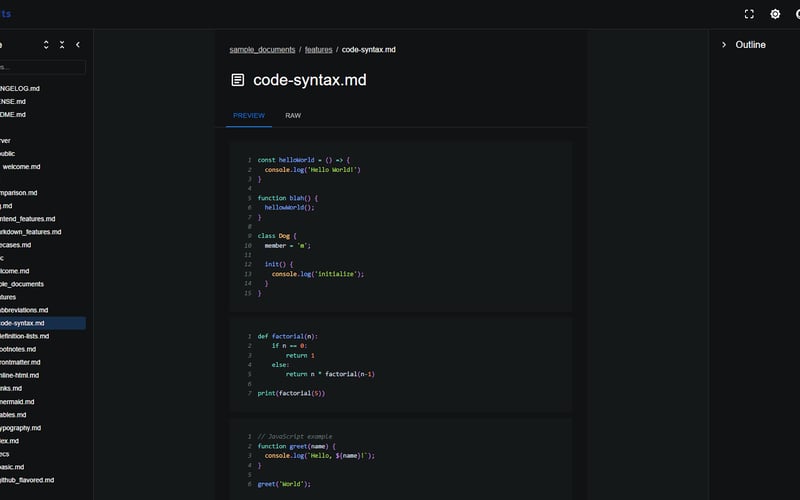Open frontend_features.md in the sidebar

[x=28, y=219]
